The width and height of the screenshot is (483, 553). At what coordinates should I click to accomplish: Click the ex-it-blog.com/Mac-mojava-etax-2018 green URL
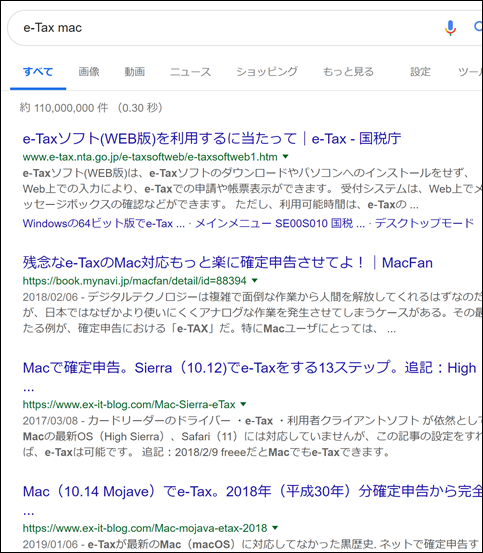[x=145, y=528]
